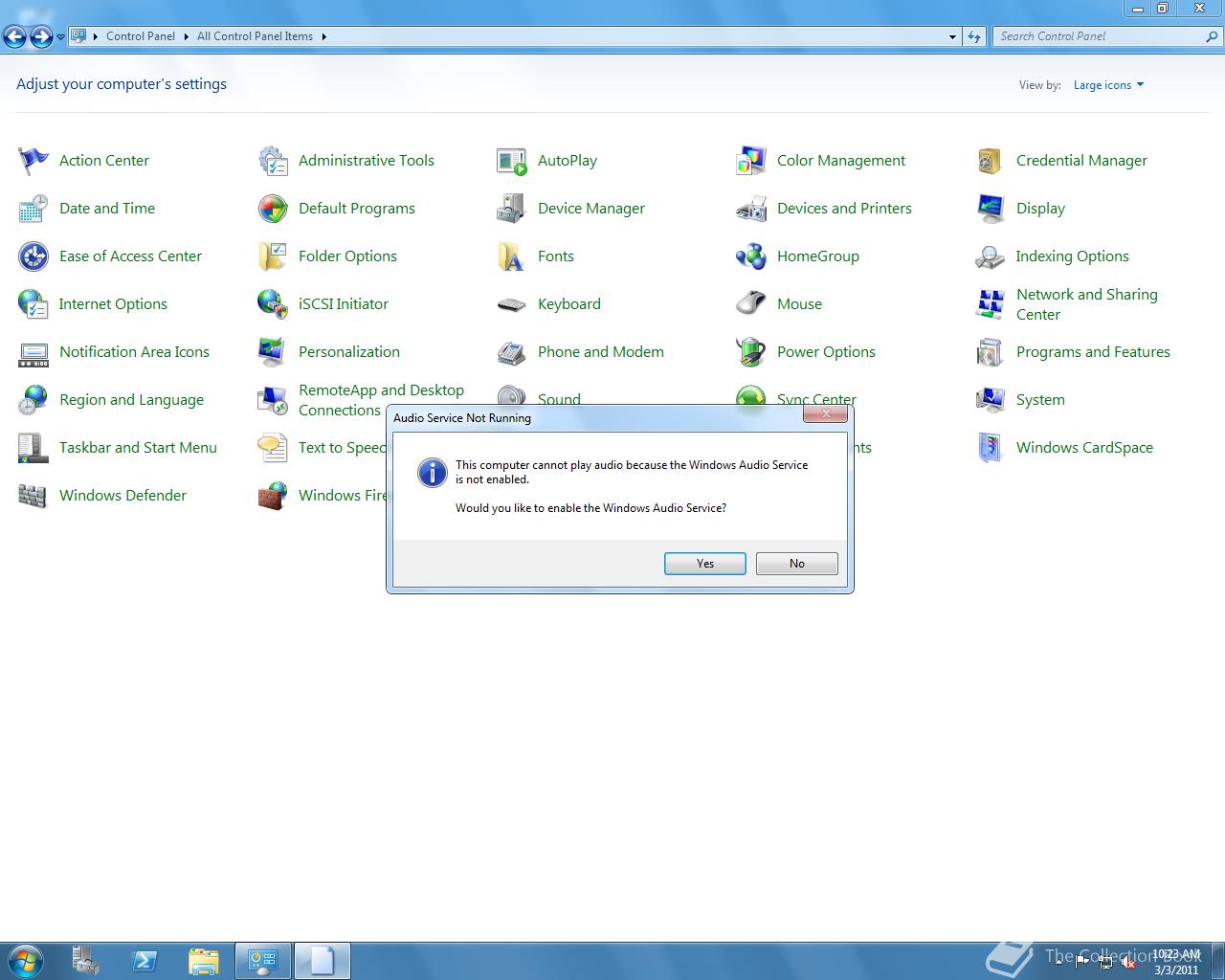Click the search magnifier icon

click(x=1213, y=36)
